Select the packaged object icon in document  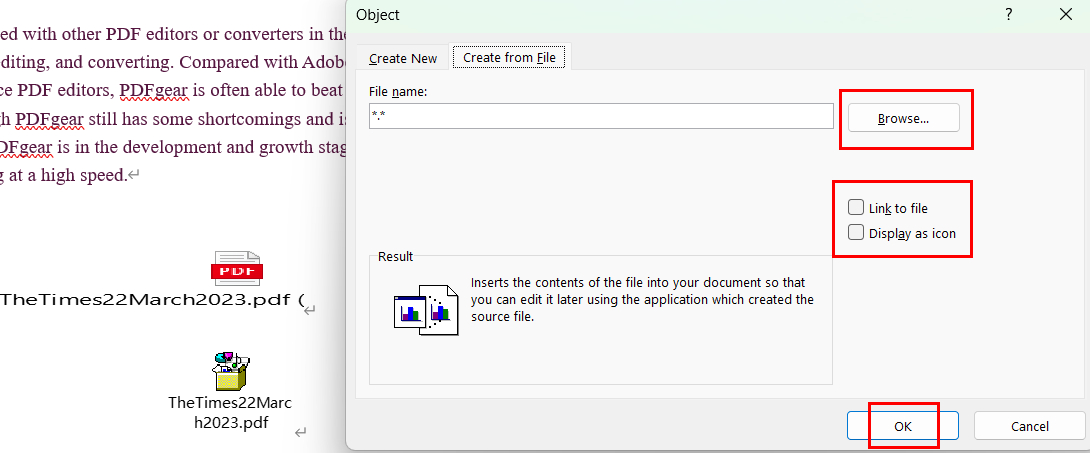tap(231, 371)
